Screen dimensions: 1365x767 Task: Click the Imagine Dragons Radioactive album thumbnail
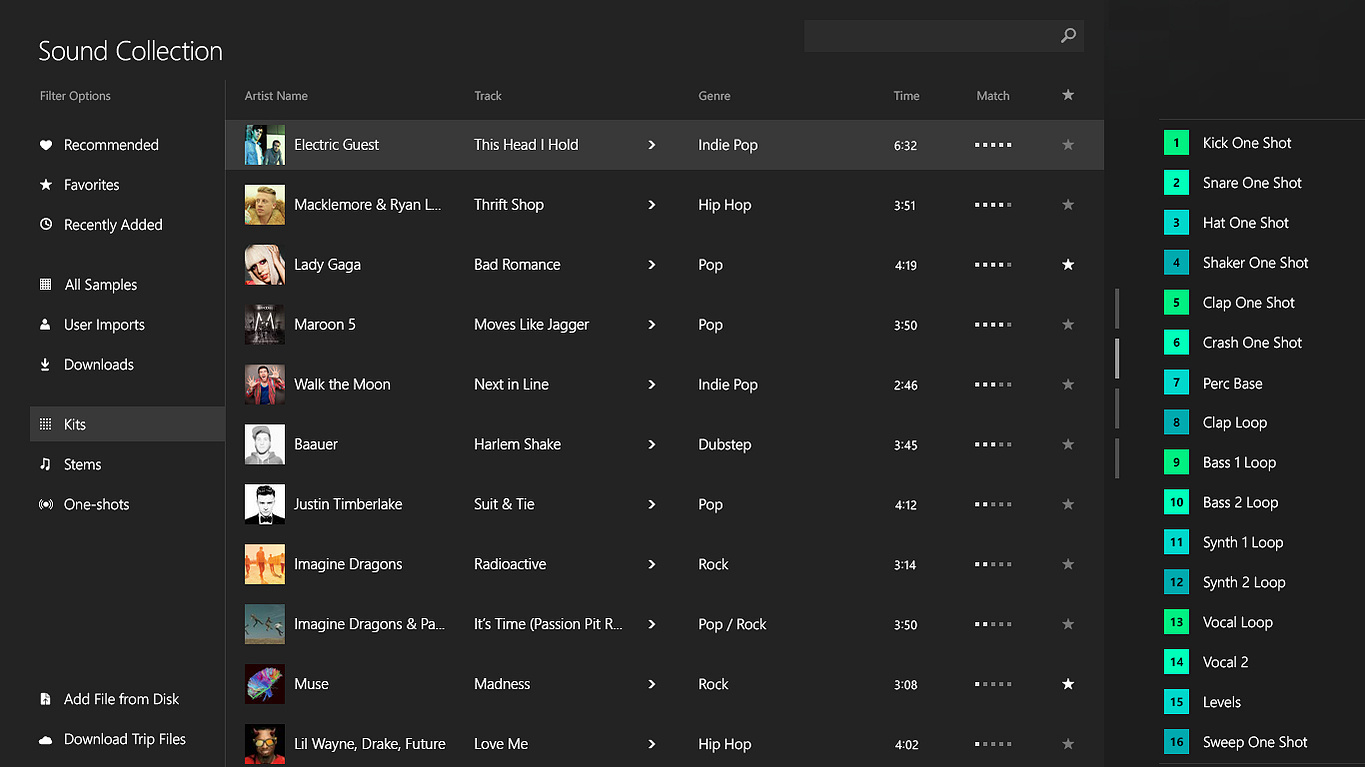click(265, 564)
